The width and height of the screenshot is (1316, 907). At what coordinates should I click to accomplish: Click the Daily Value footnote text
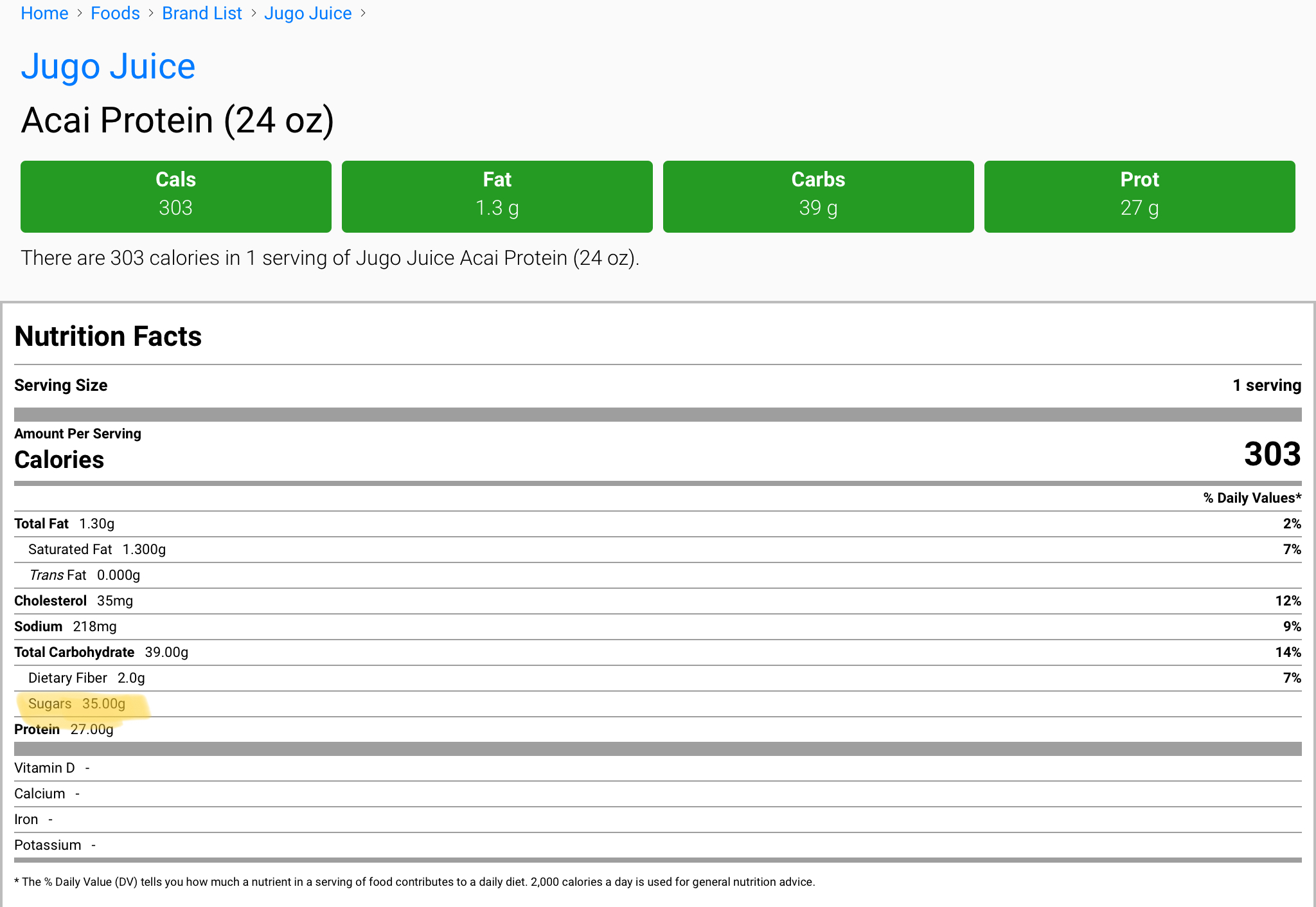coord(414,882)
